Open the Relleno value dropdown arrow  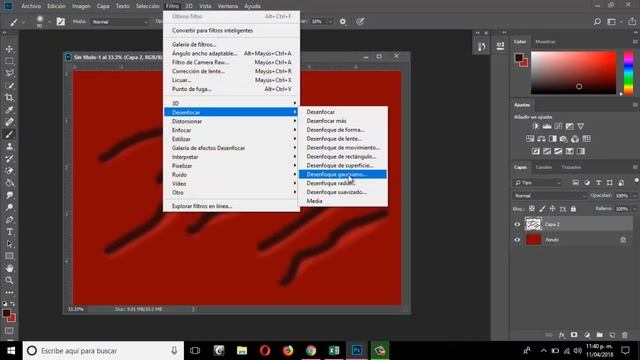coord(634,209)
